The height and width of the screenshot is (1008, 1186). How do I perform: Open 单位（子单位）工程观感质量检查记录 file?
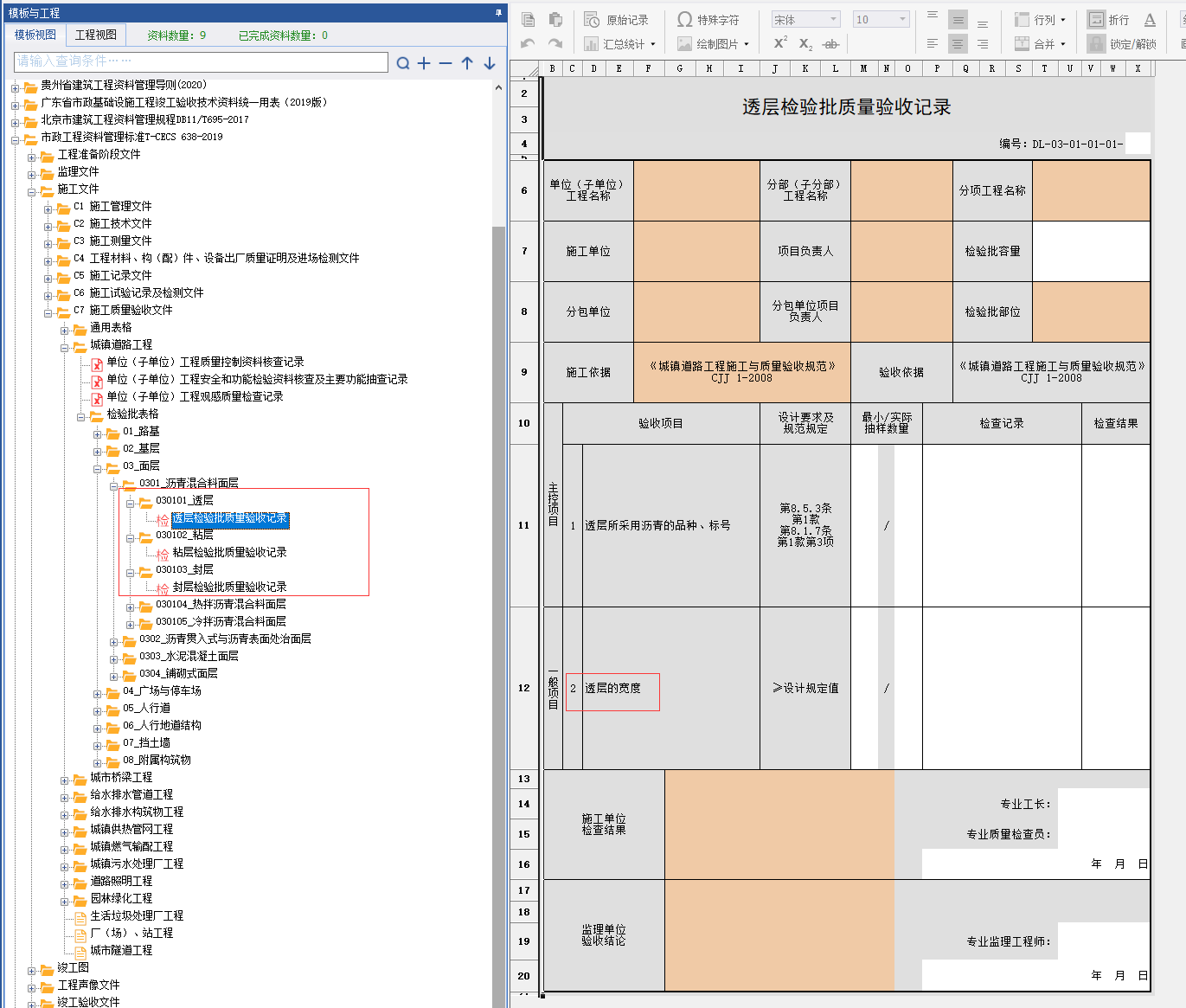pyautogui.click(x=195, y=396)
